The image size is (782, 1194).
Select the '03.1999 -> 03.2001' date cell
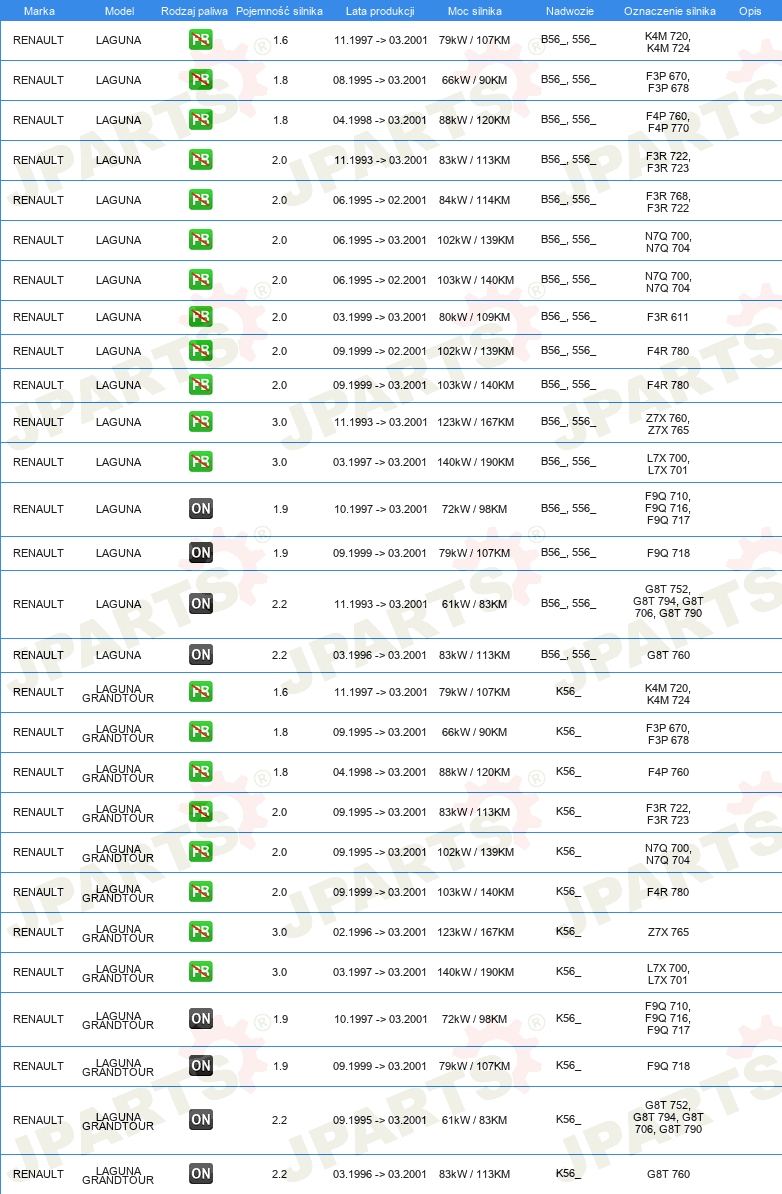click(x=380, y=318)
